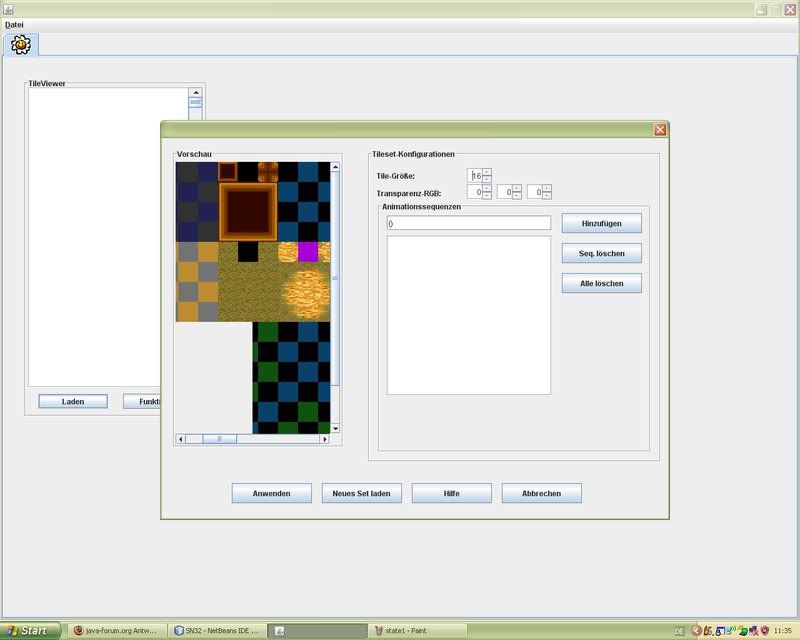Click the Java application taskbar button
The height and width of the screenshot is (640, 800).
317,631
